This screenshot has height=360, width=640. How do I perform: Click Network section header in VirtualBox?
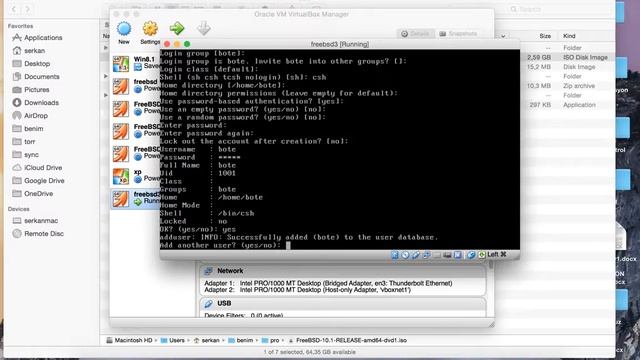click(342, 271)
